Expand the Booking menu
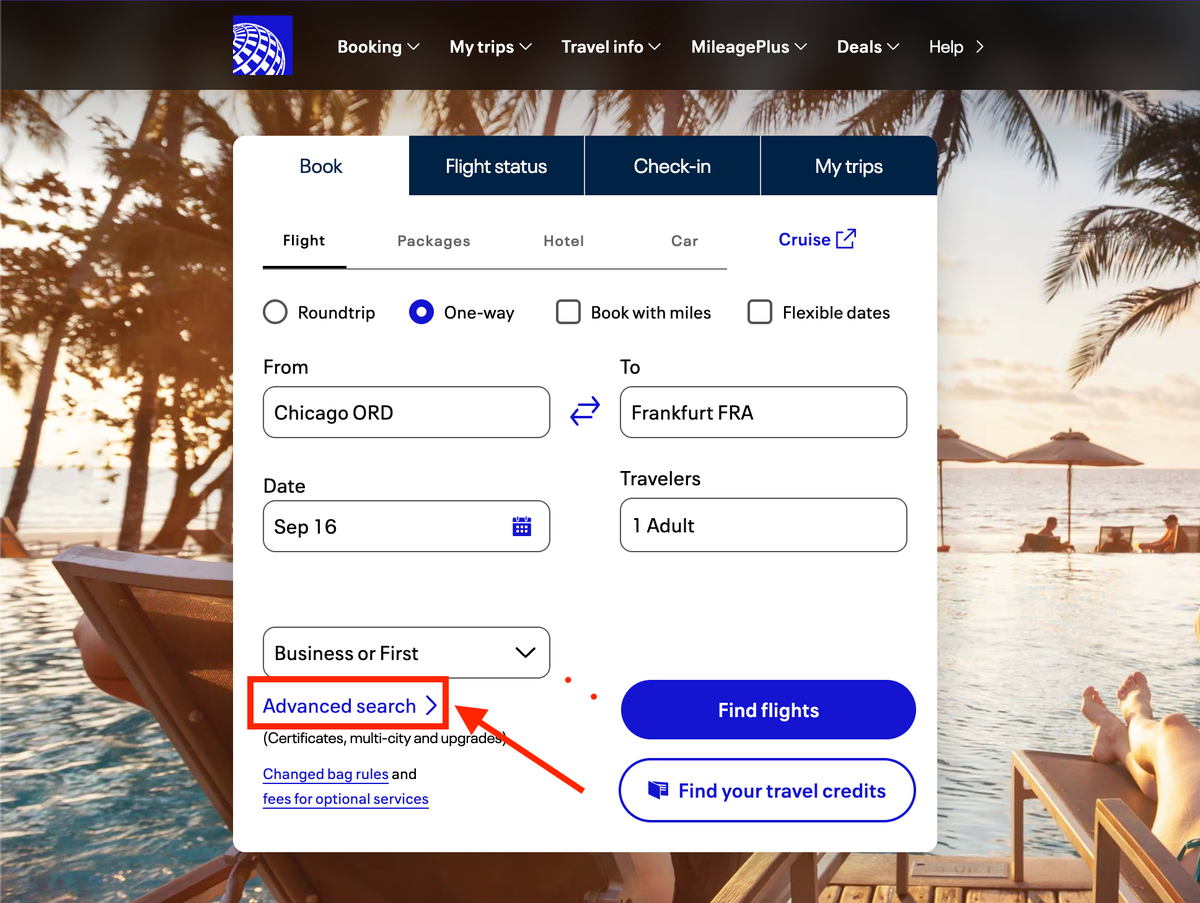The height and width of the screenshot is (903, 1200). [377, 46]
